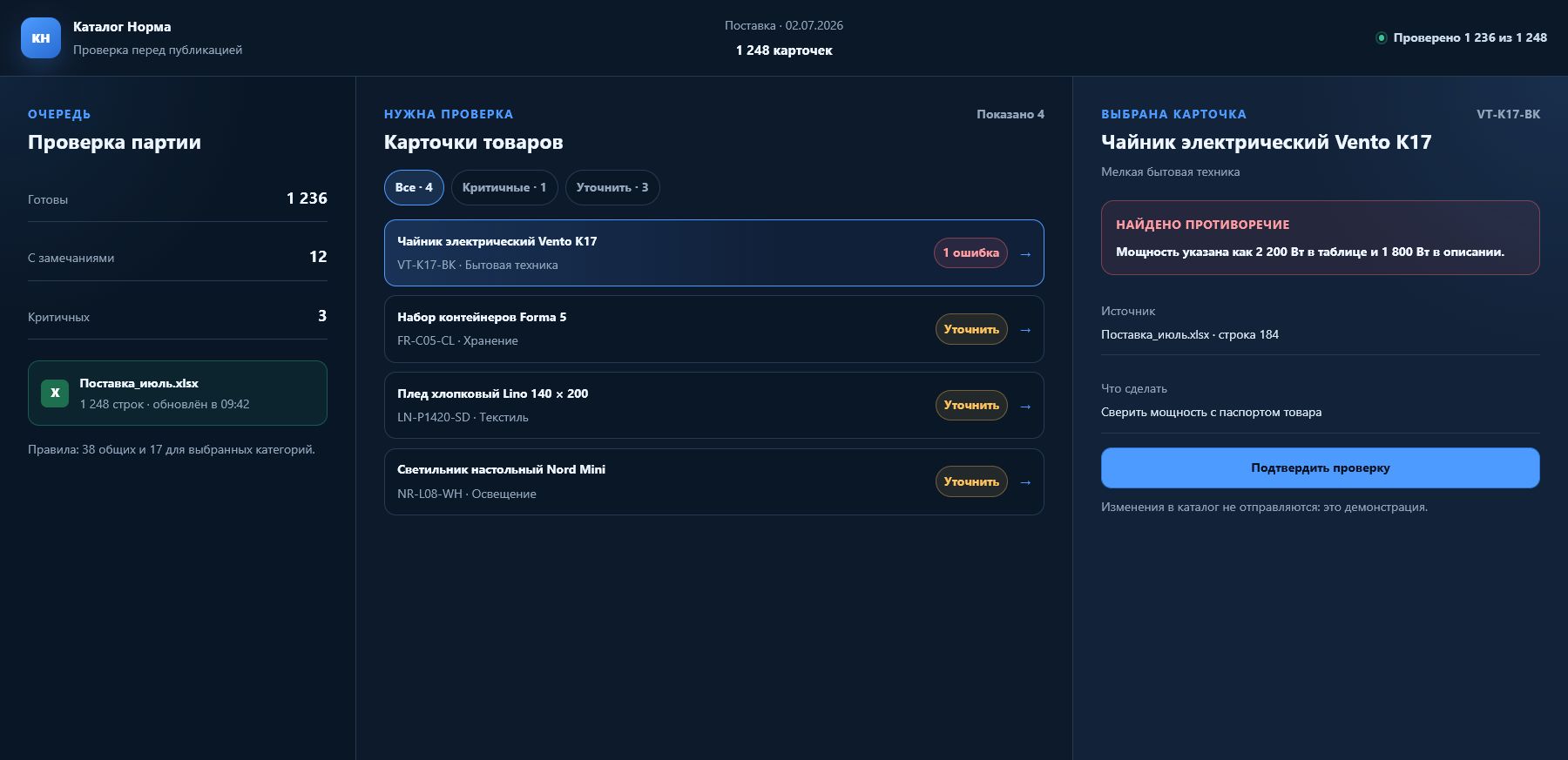Click the Сверить мощность с паспортом товара text
The image size is (1568, 760).
(1211, 412)
